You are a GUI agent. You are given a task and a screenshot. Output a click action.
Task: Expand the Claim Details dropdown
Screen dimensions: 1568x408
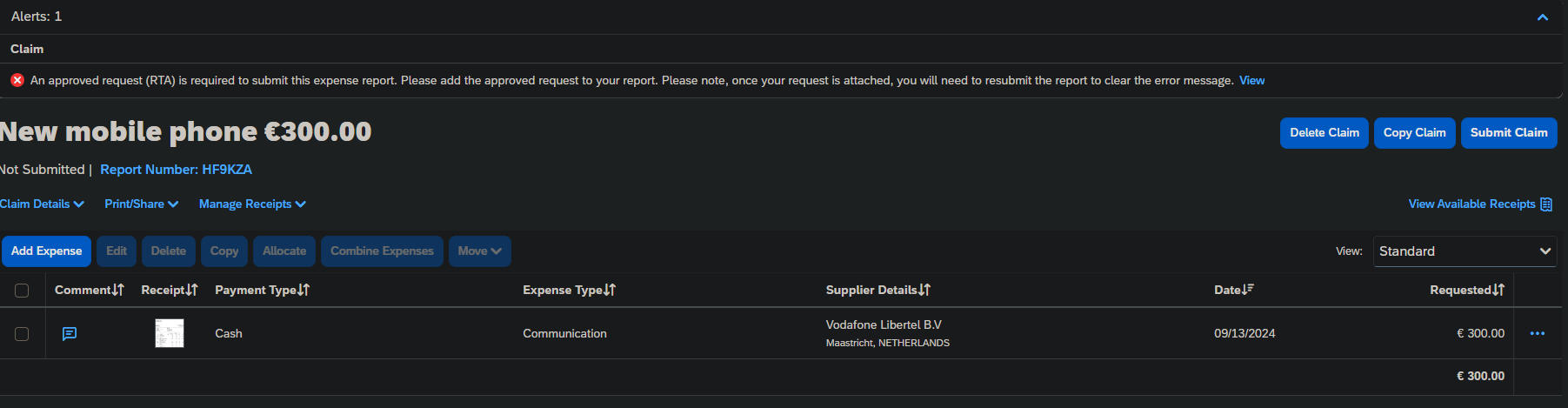[x=42, y=204]
